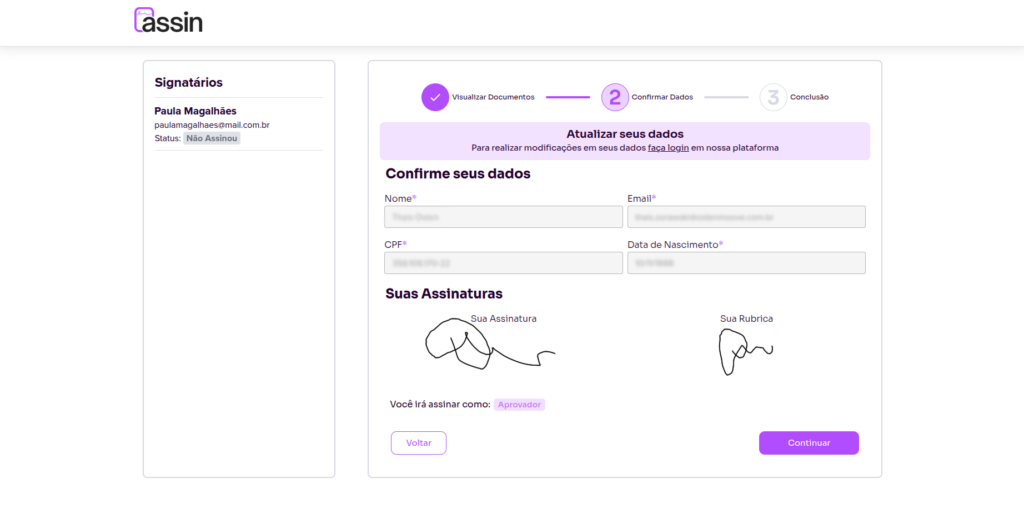Click the Data de Nascimento field
This screenshot has width=1024, height=508.
point(746,263)
